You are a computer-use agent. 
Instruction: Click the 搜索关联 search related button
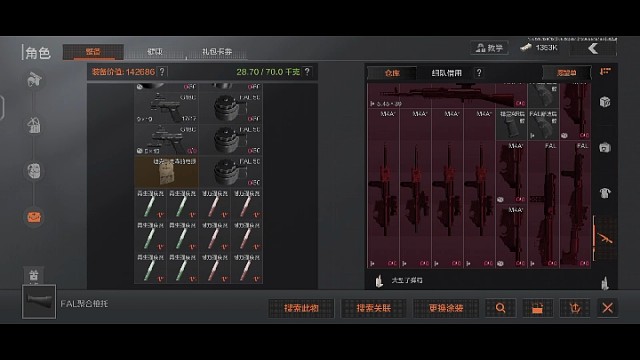pos(373,308)
